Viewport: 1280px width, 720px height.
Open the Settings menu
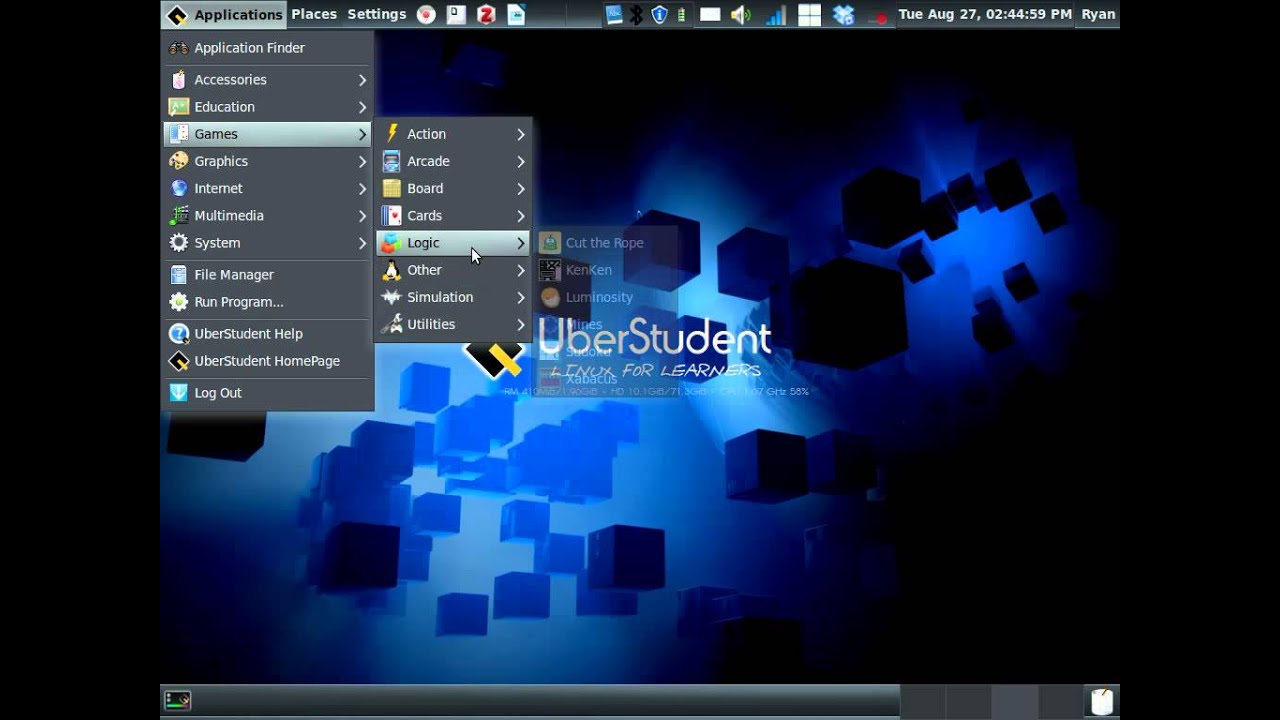pyautogui.click(x=376, y=14)
